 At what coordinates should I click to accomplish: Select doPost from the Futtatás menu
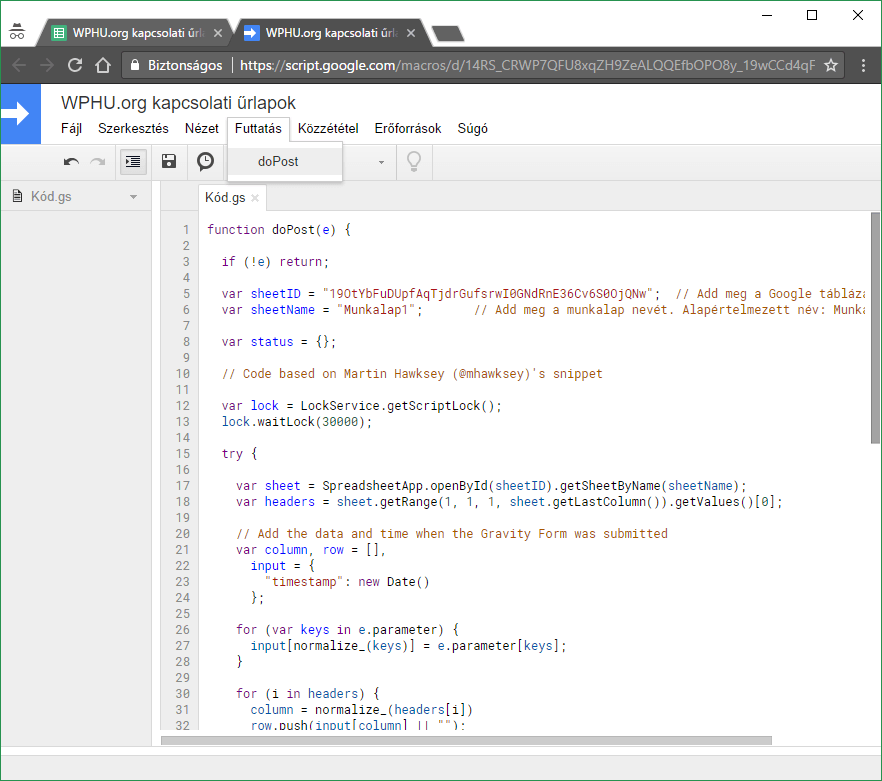[278, 161]
